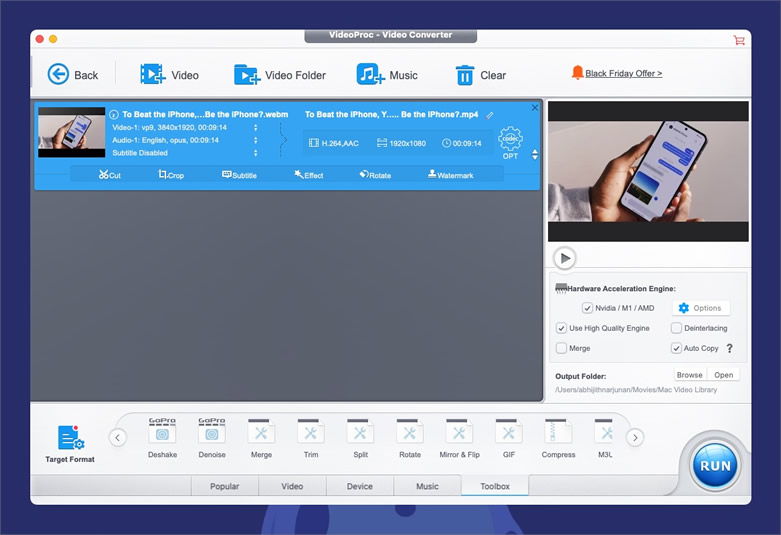Select the Mirror & Flip toolbox item
Screen dimensions: 781x535
[x=459, y=437]
